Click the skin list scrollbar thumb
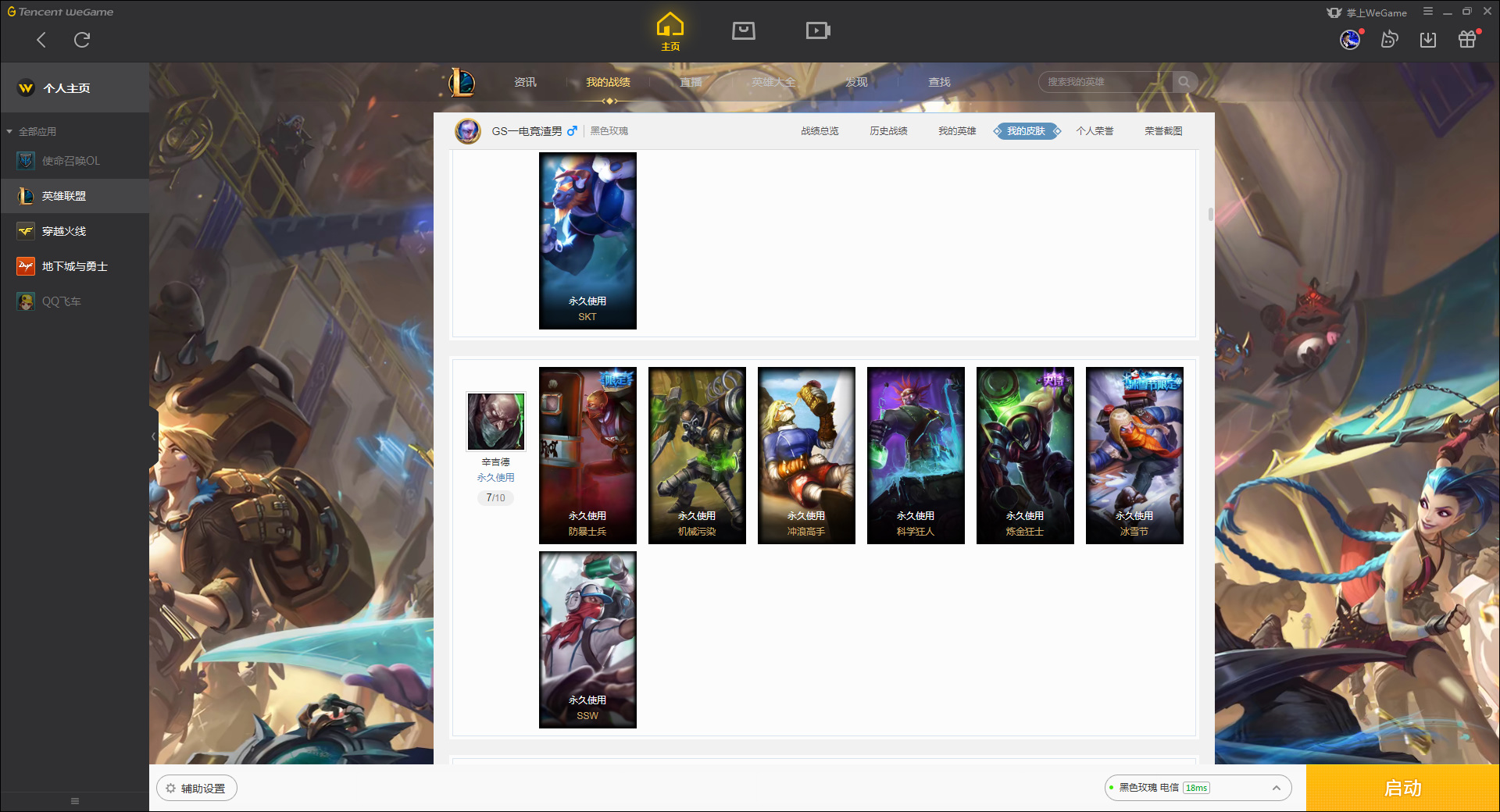The height and width of the screenshot is (812, 1500). pyautogui.click(x=1210, y=214)
